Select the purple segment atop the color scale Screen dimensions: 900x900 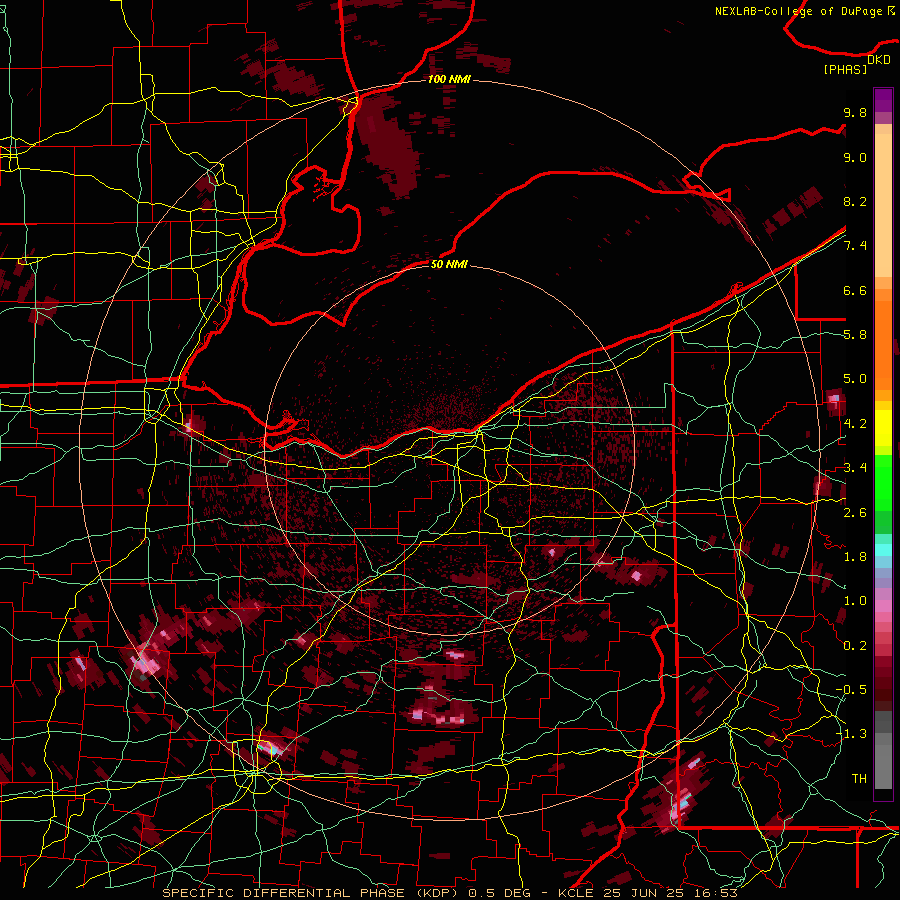(x=883, y=100)
